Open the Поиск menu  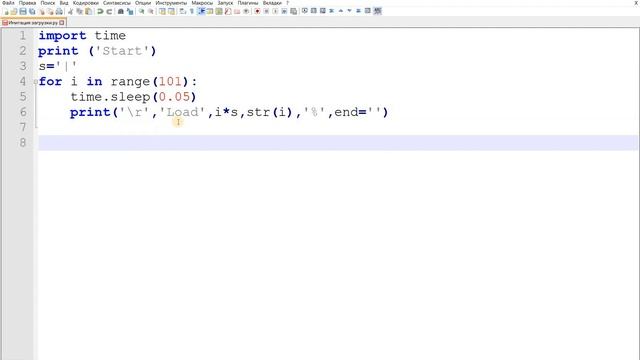48,3
